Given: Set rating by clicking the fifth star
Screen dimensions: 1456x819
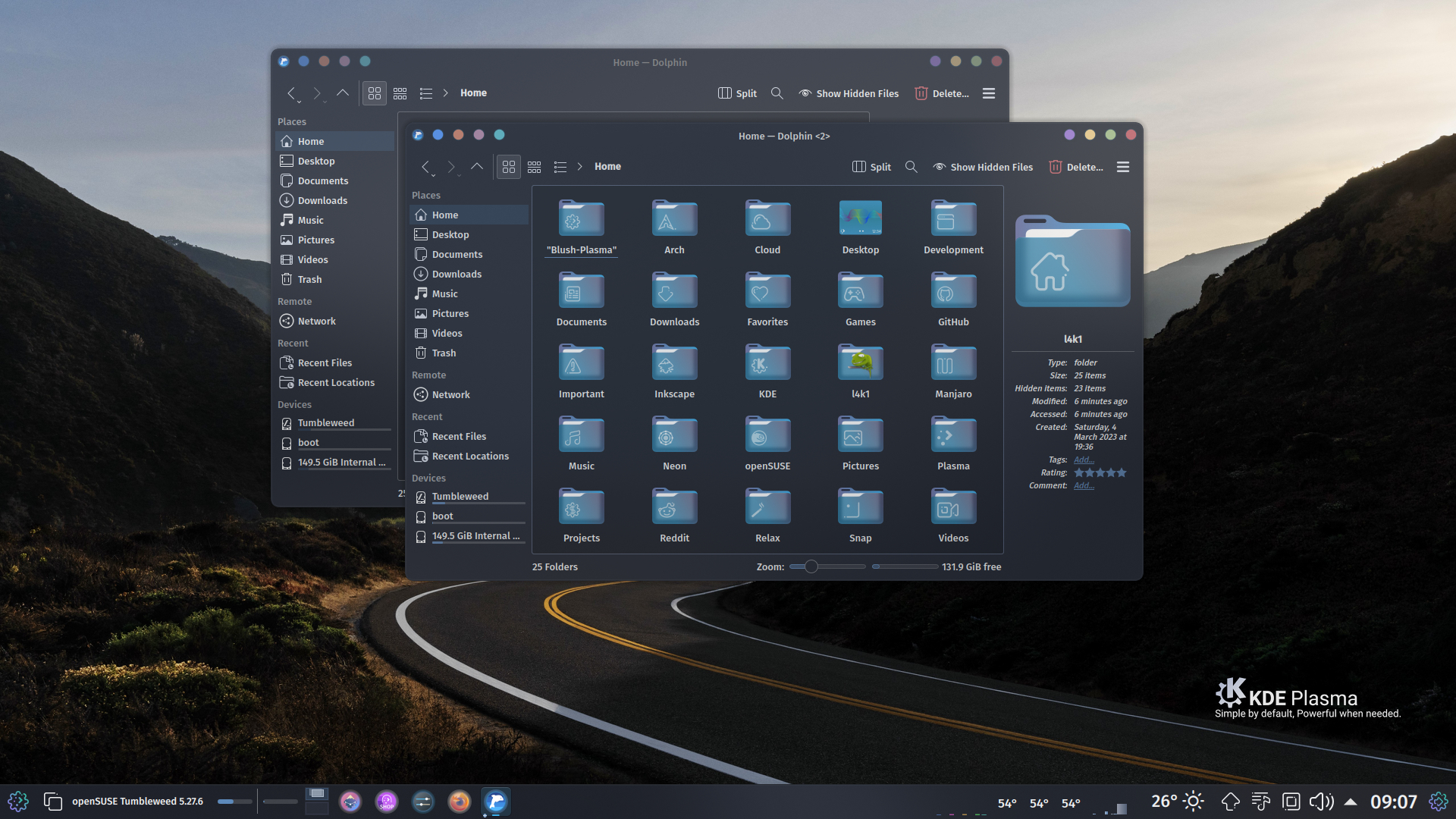Looking at the screenshot, I should point(1122,472).
